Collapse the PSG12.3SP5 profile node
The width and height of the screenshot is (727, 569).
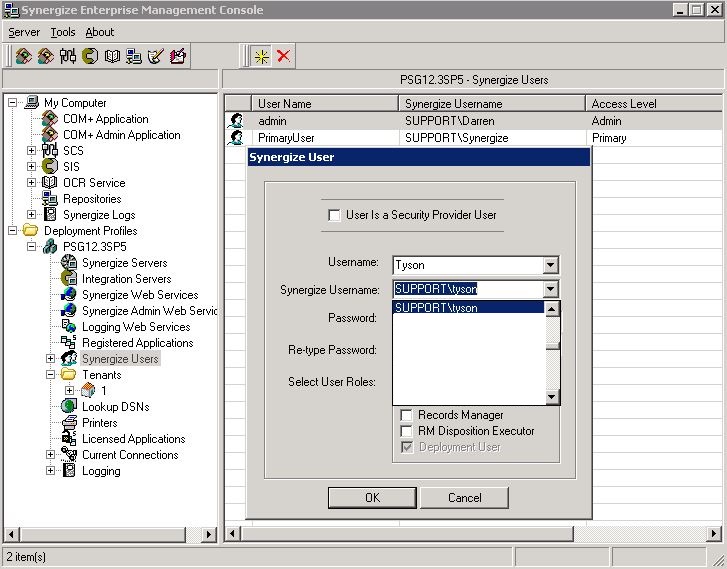tap(32, 247)
